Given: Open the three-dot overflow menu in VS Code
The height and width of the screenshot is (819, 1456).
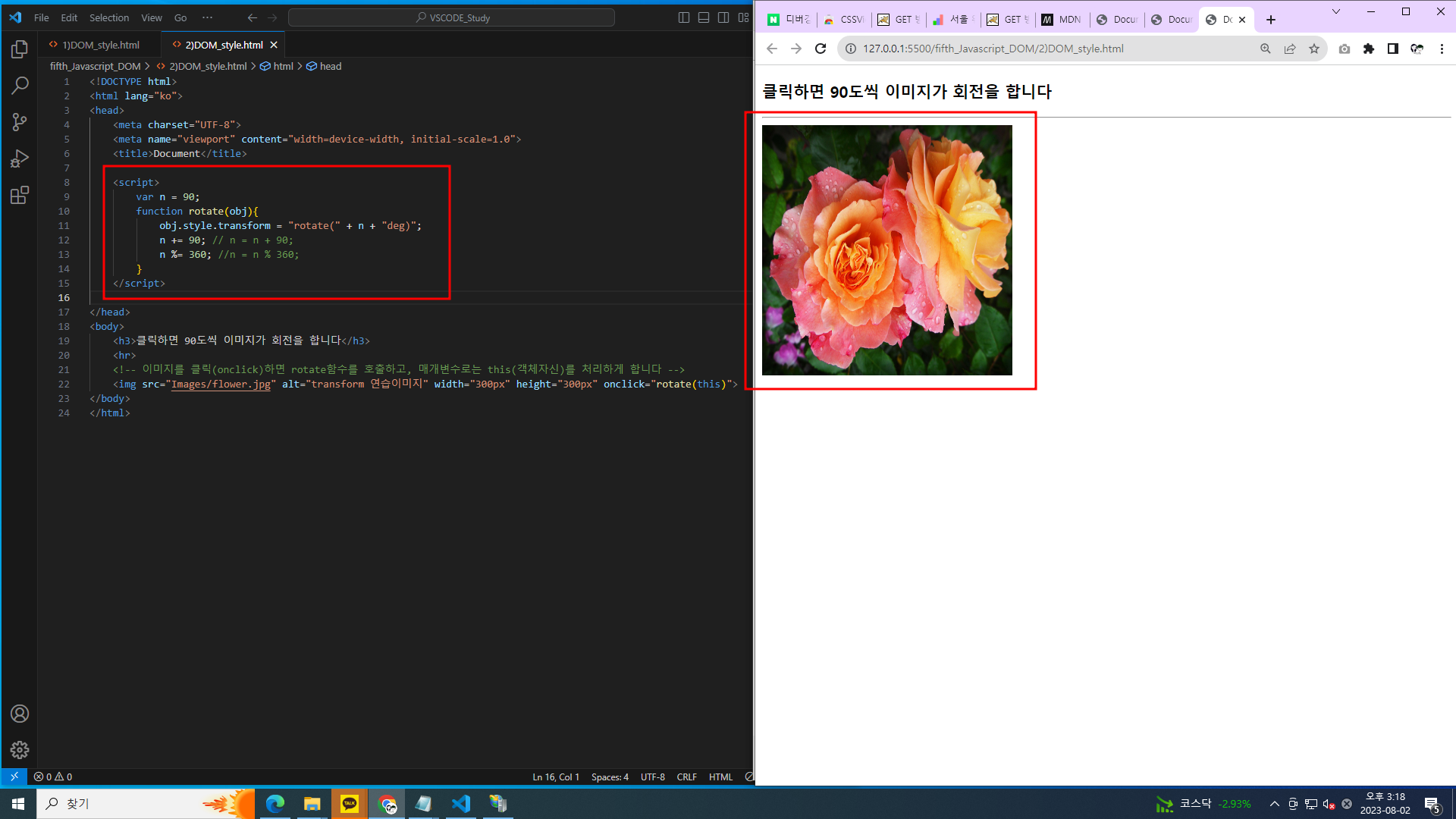Looking at the screenshot, I should 207,17.
